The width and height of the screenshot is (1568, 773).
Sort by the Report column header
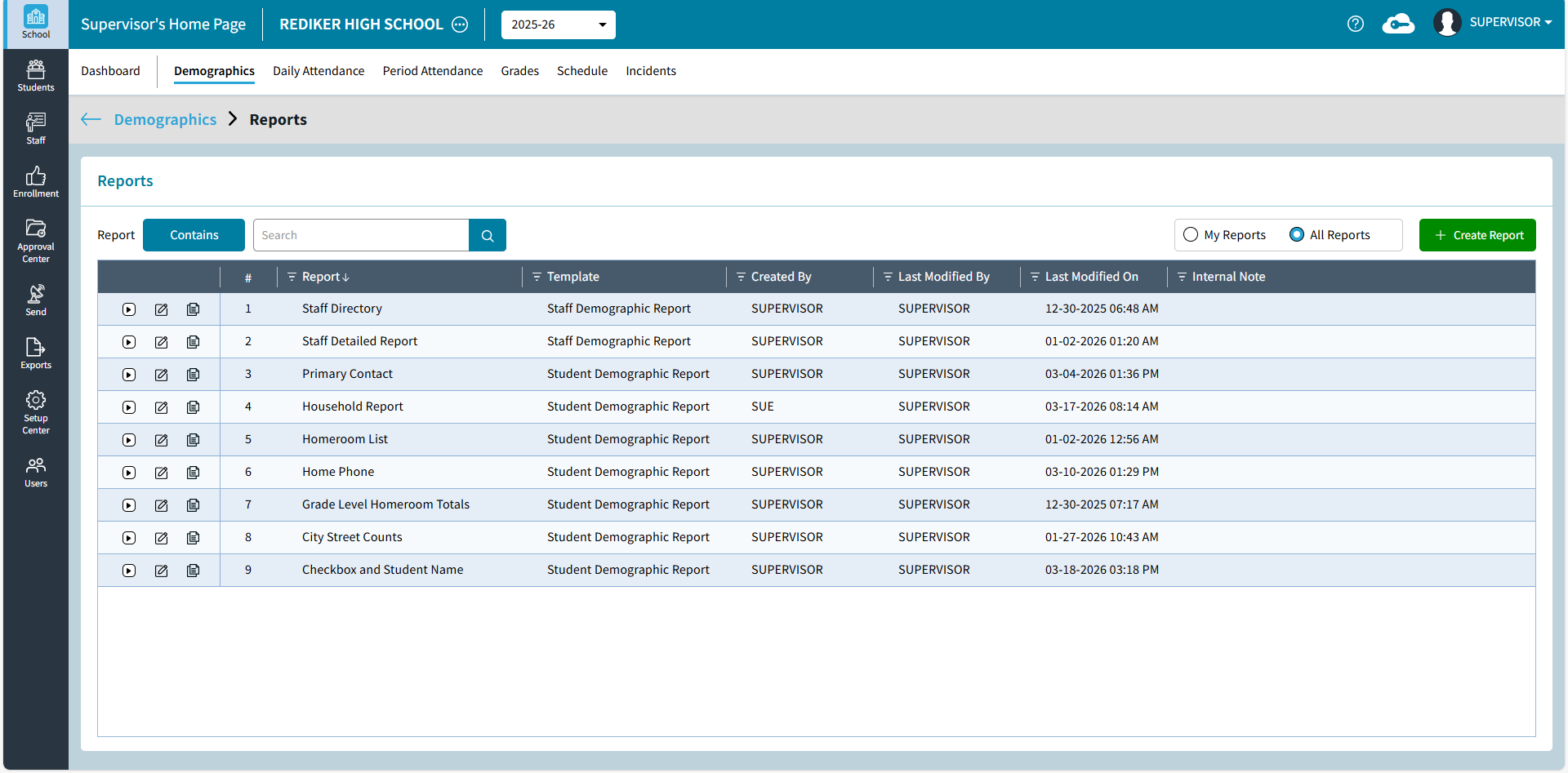[x=321, y=277]
